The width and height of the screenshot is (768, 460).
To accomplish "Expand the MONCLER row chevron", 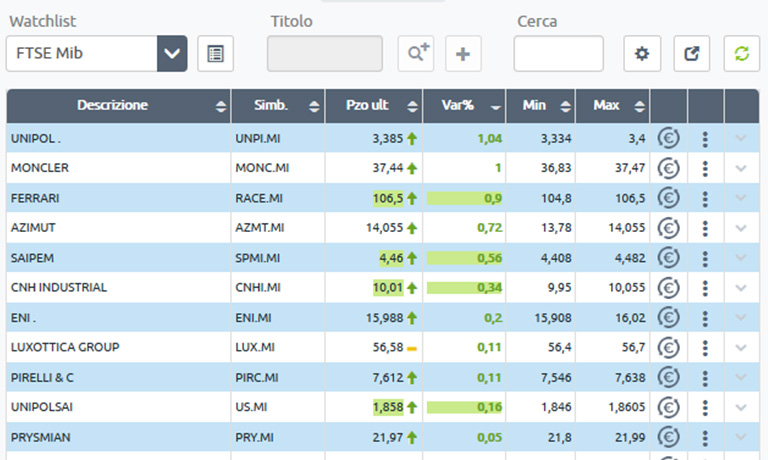I will [741, 169].
